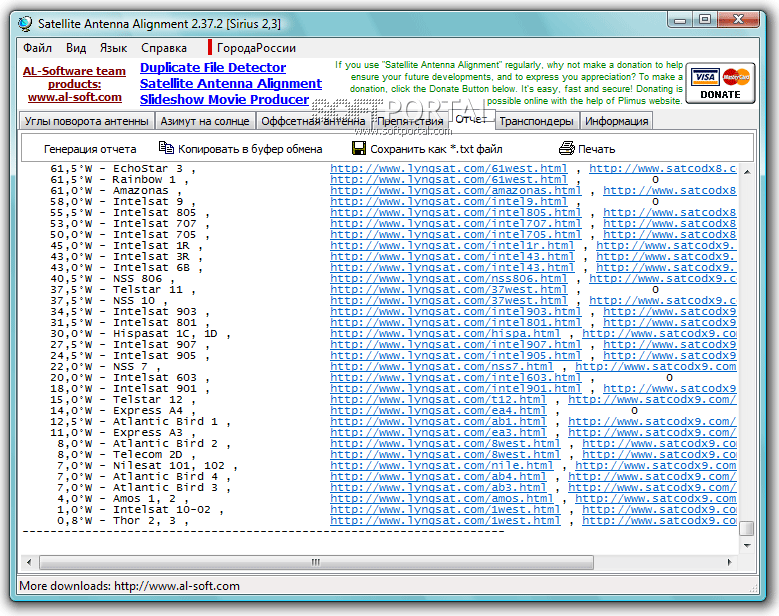The image size is (779, 616).
Task: Open lyngsat intel9.html link
Action: (x=449, y=201)
